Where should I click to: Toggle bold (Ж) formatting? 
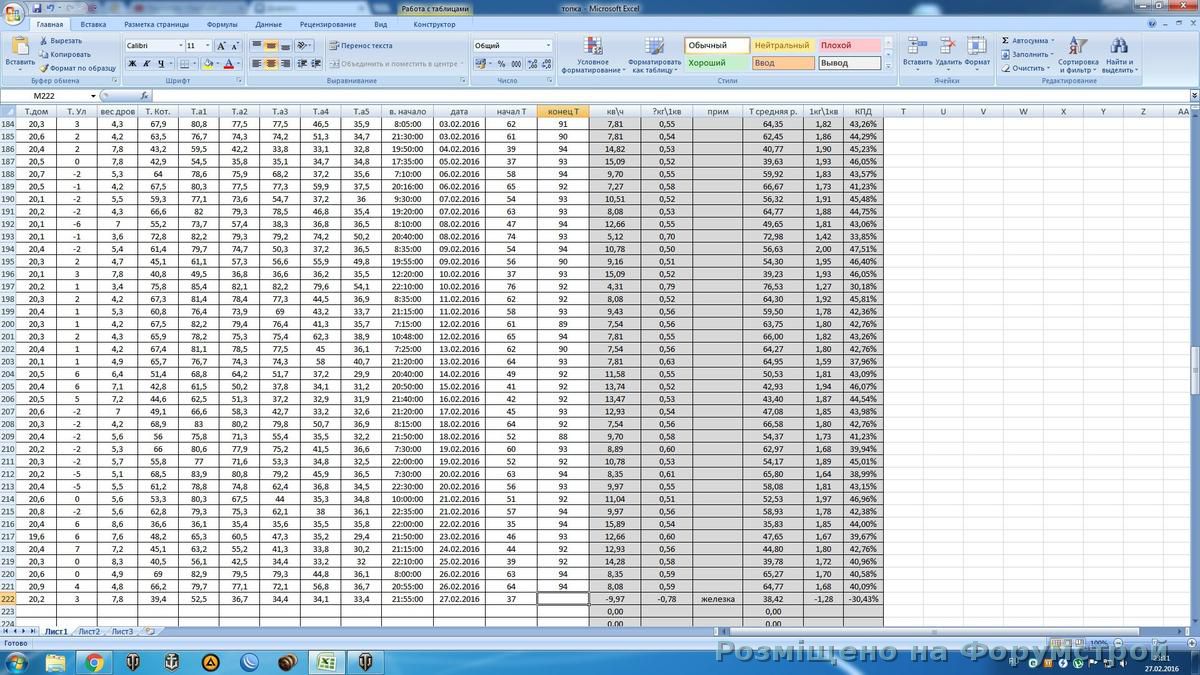(x=131, y=63)
